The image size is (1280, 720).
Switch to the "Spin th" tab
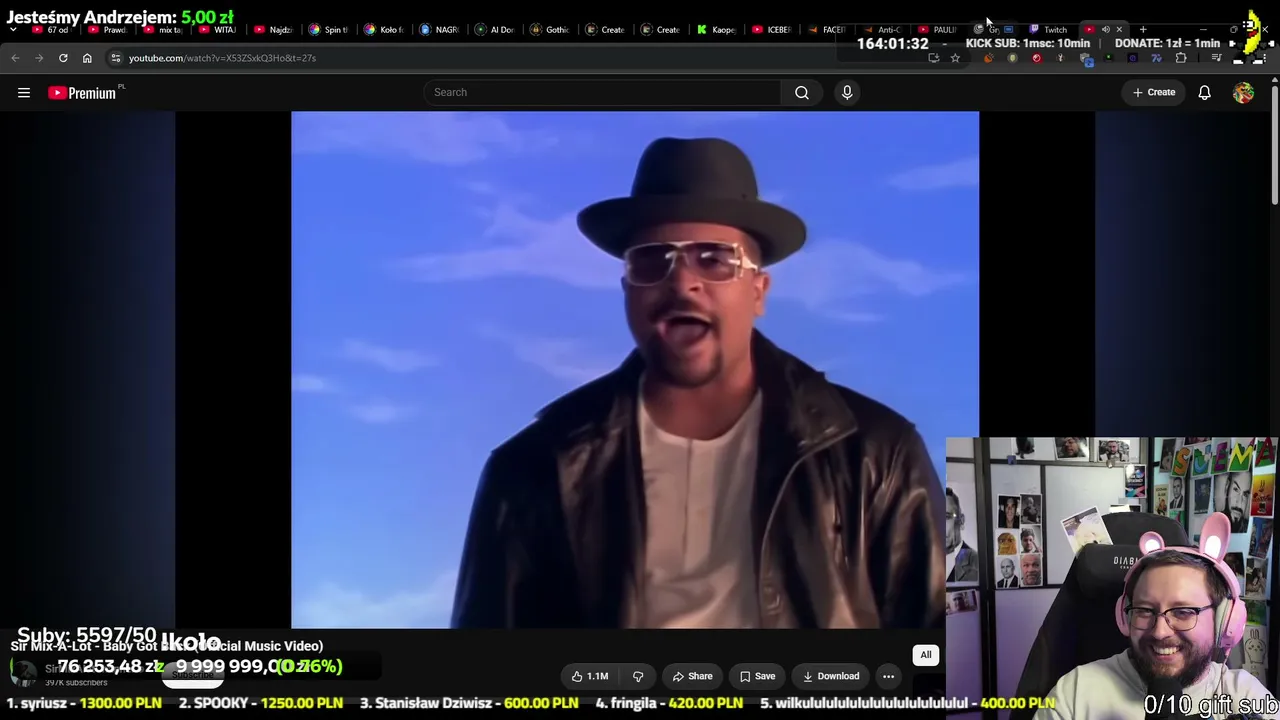tap(328, 30)
